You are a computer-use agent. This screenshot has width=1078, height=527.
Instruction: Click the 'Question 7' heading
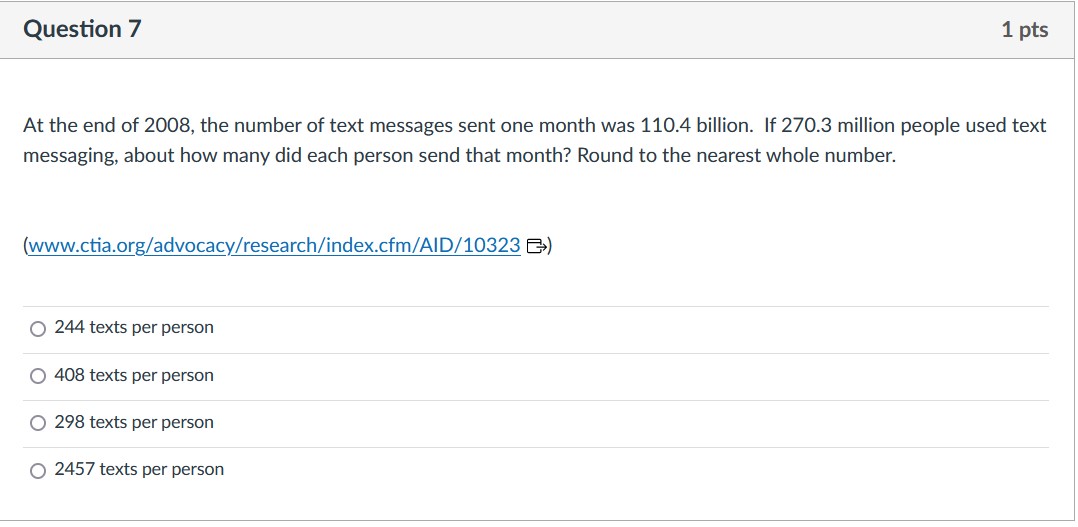(x=82, y=30)
